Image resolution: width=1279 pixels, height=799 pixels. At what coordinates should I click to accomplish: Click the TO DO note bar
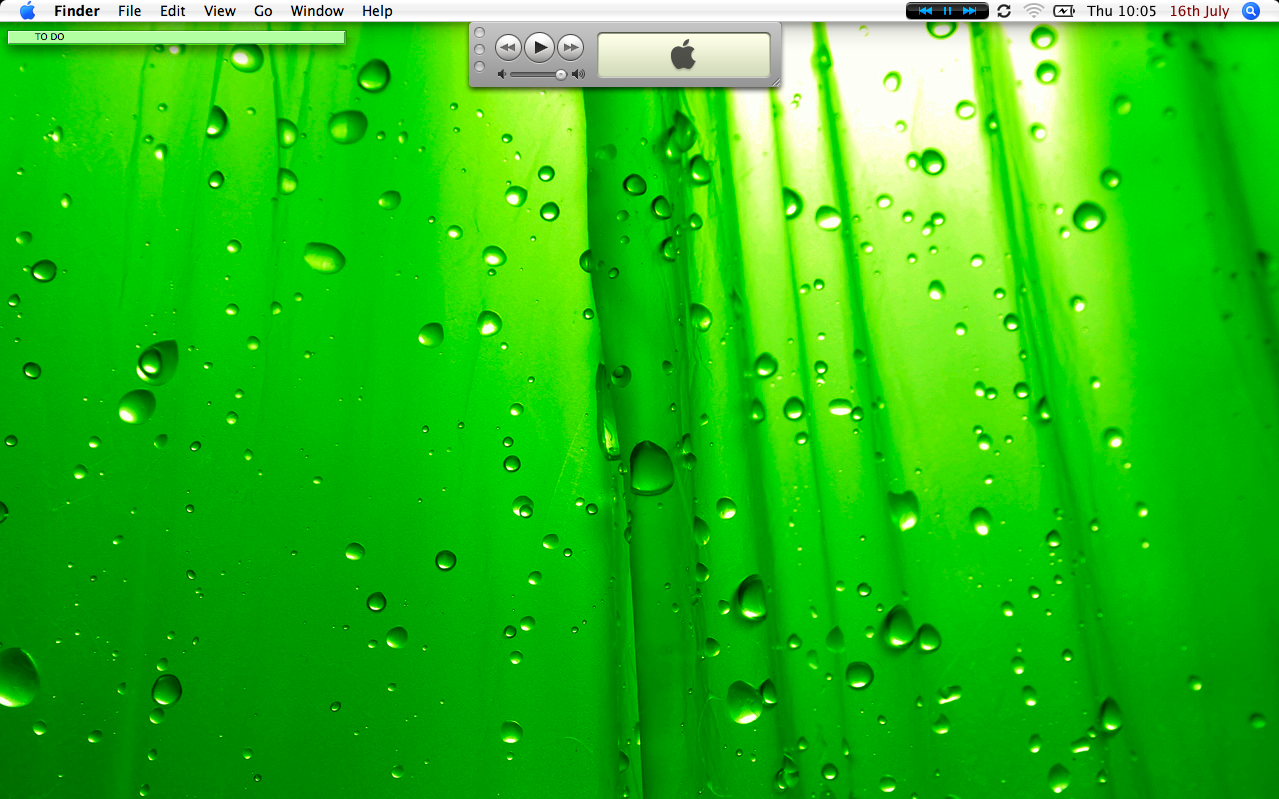click(x=176, y=37)
